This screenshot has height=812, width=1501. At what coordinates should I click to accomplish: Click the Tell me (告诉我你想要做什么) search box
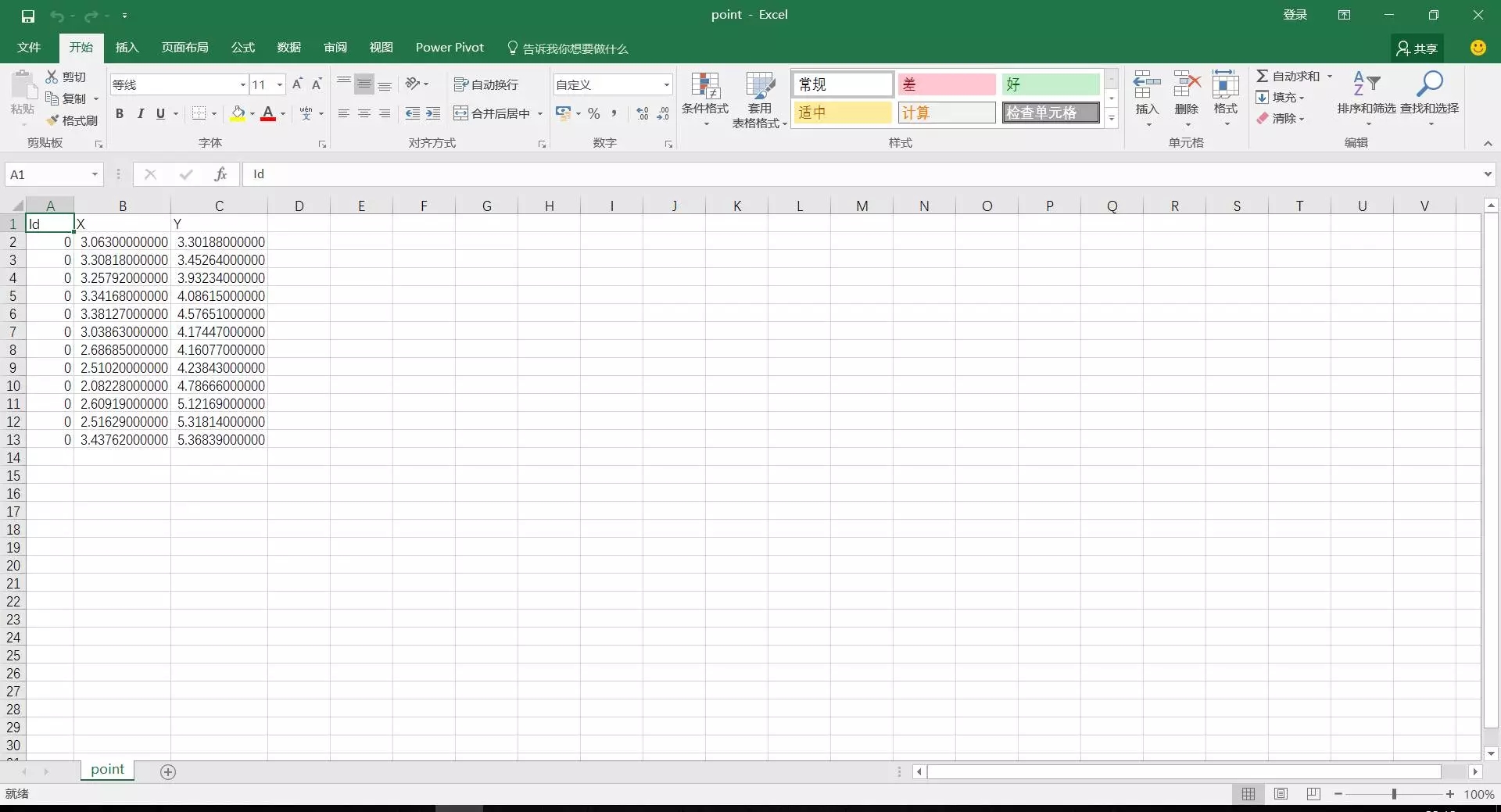point(568,48)
